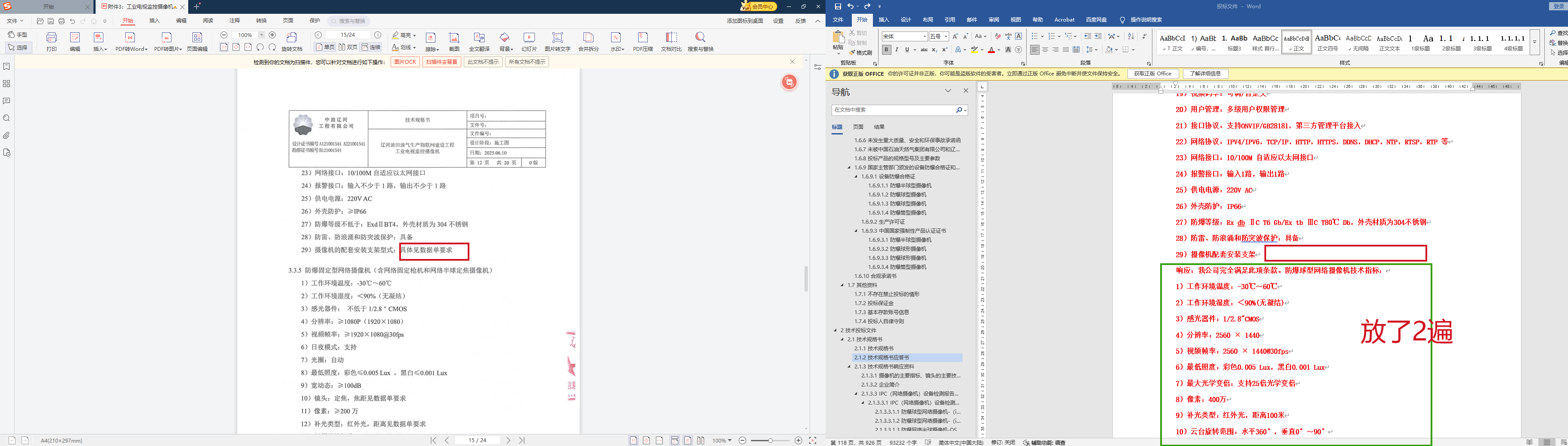Click the red font color swatch in Word

pos(991,50)
